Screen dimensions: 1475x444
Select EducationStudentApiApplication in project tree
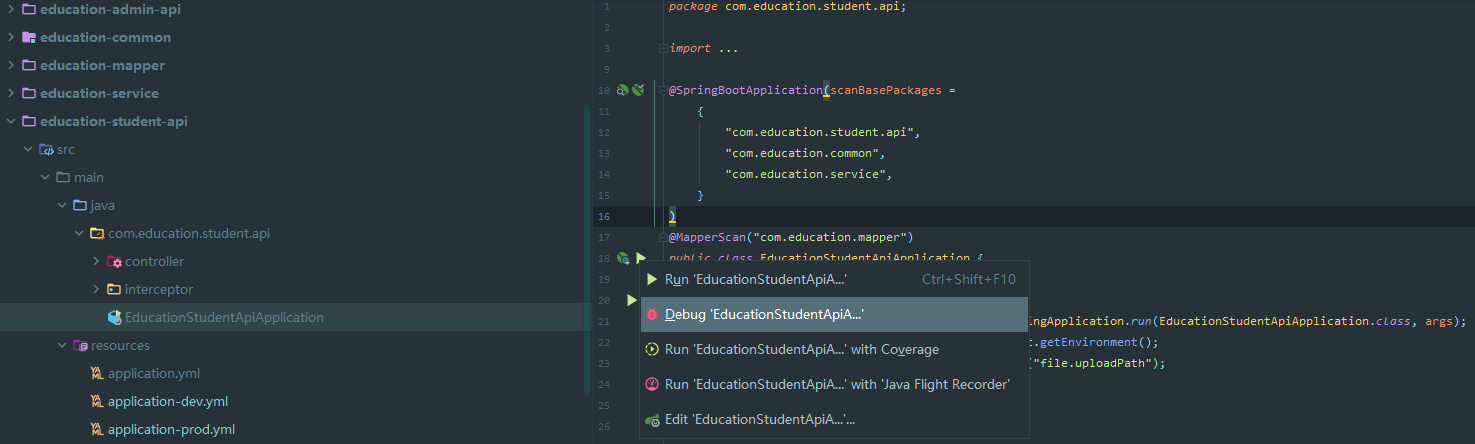click(x=224, y=317)
